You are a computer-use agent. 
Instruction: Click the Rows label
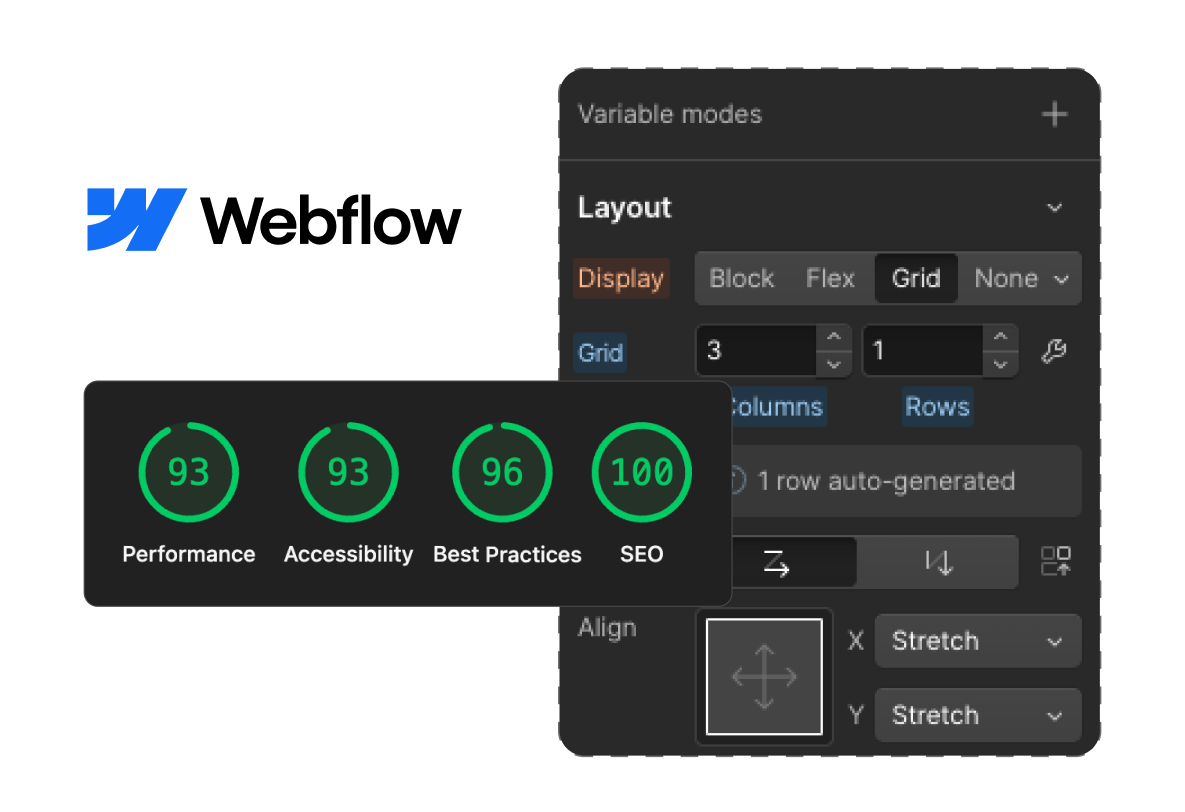pyautogui.click(x=937, y=407)
